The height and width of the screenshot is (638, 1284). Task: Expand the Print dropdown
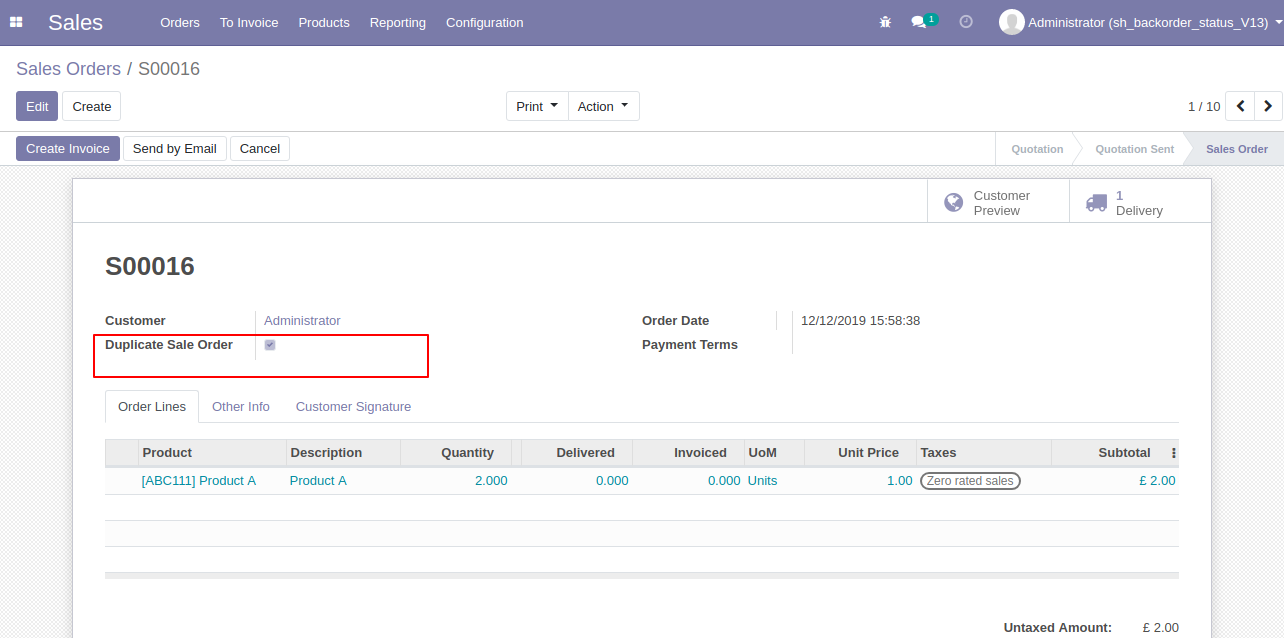(x=537, y=106)
